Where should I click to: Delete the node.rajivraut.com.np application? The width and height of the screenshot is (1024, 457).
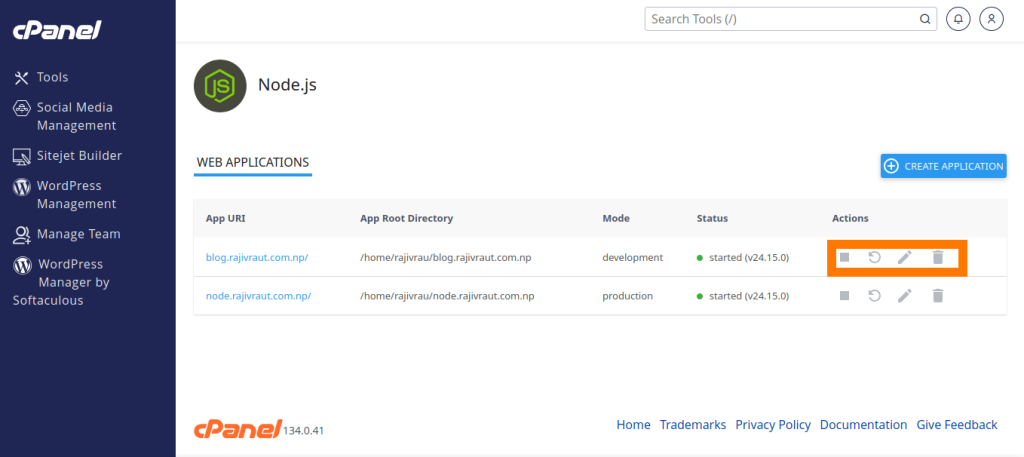pos(938,296)
